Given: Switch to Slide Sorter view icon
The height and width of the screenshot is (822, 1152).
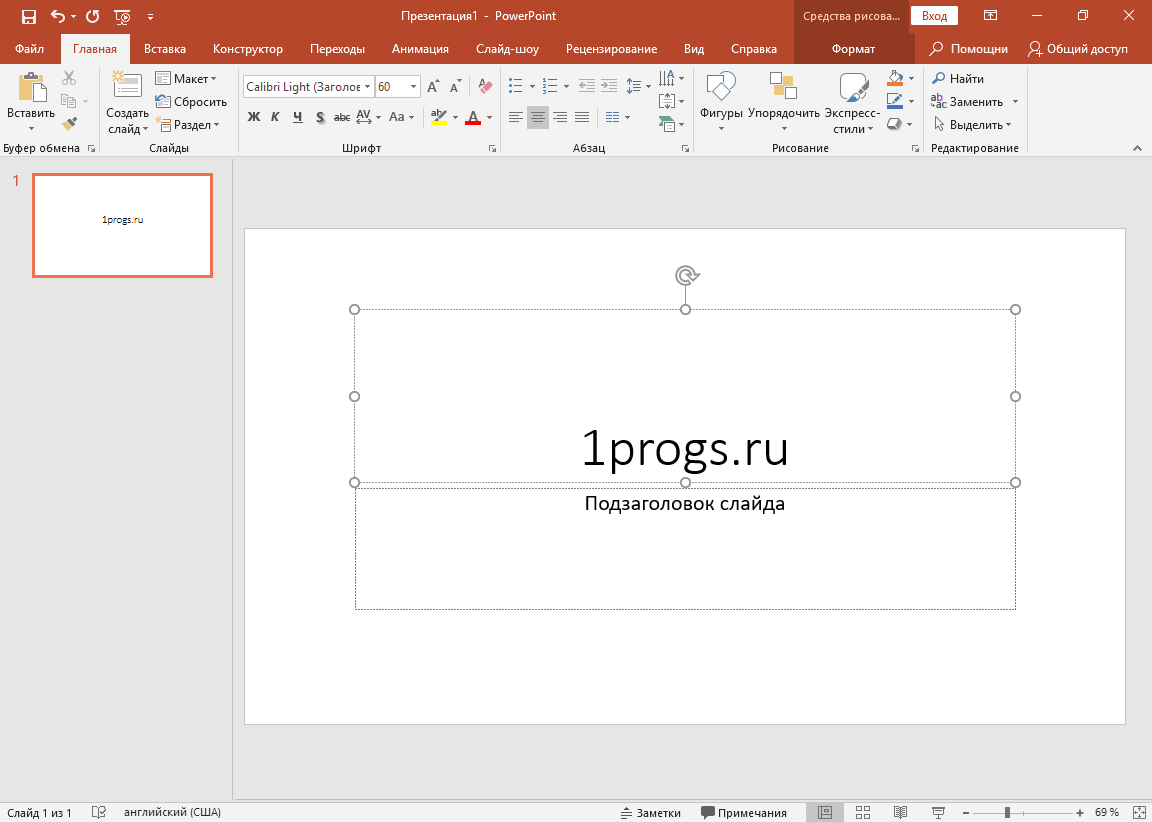Looking at the screenshot, I should (x=864, y=812).
